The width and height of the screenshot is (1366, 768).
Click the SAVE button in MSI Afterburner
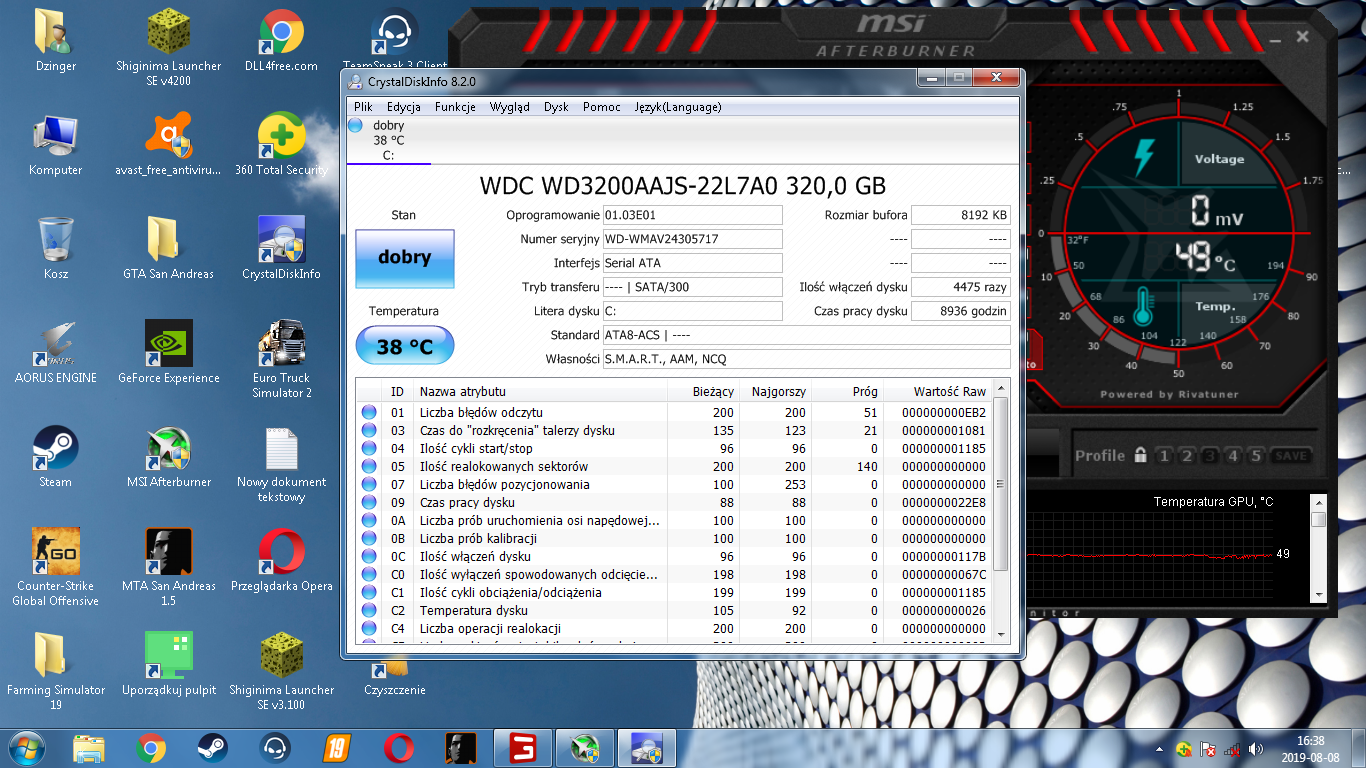pos(1290,456)
